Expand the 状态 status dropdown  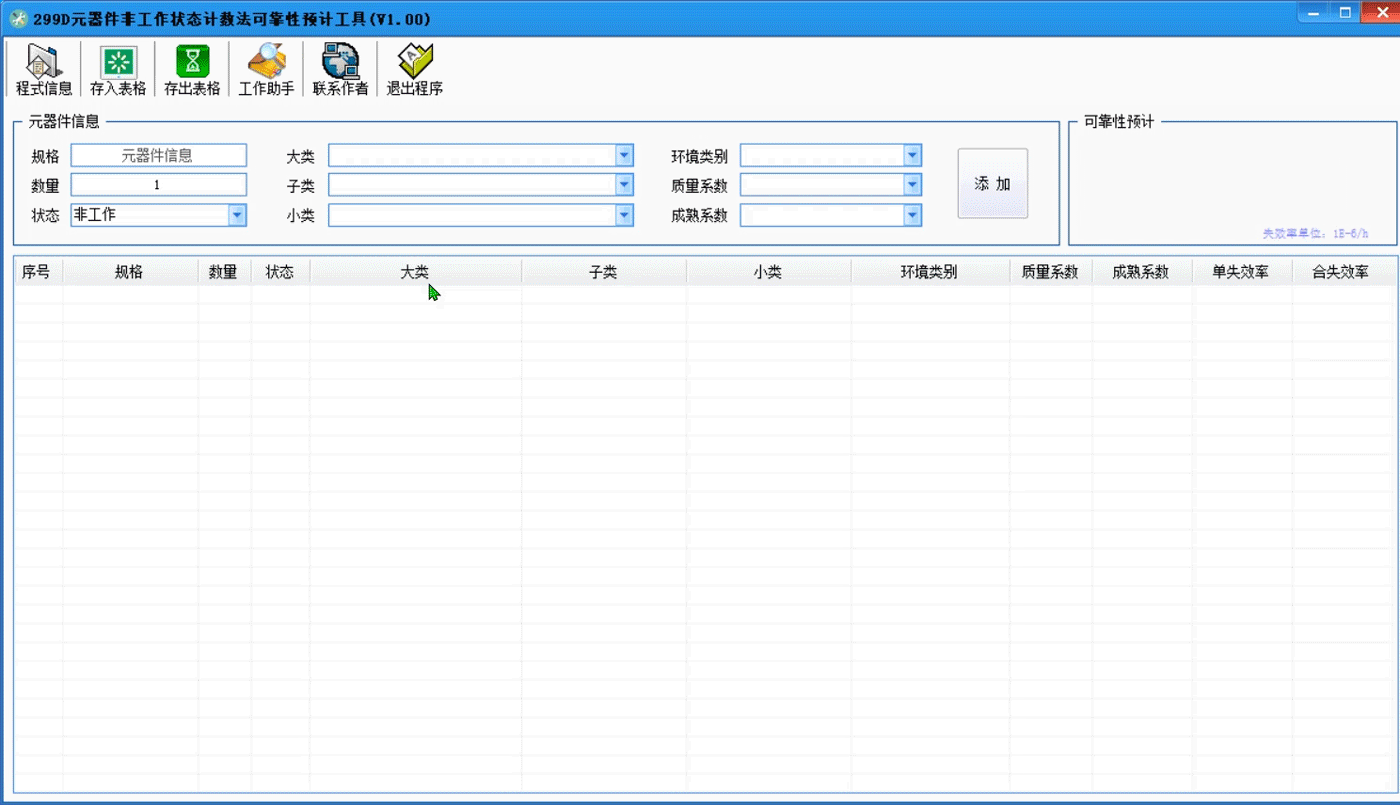[x=237, y=214]
